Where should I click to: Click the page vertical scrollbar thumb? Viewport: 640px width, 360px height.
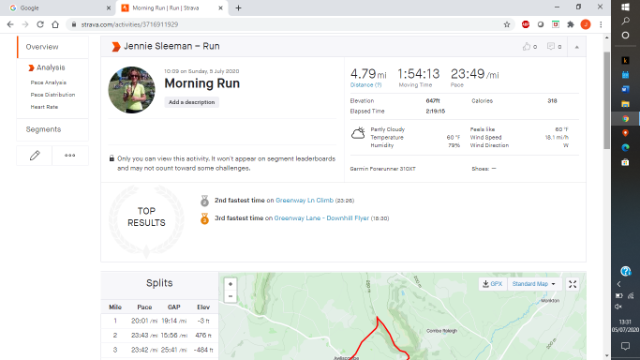[x=607, y=100]
